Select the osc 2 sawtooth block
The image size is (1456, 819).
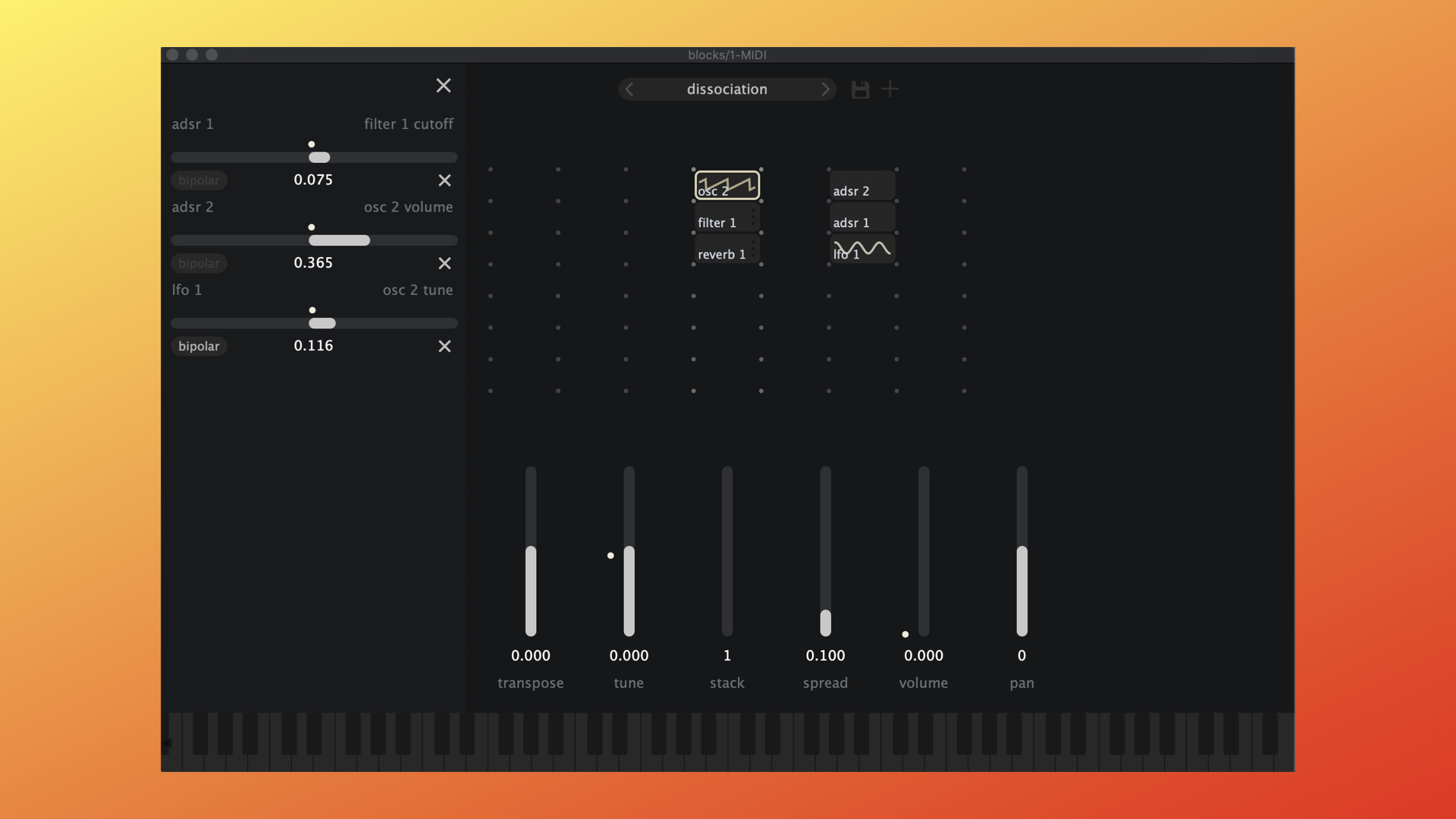point(726,185)
